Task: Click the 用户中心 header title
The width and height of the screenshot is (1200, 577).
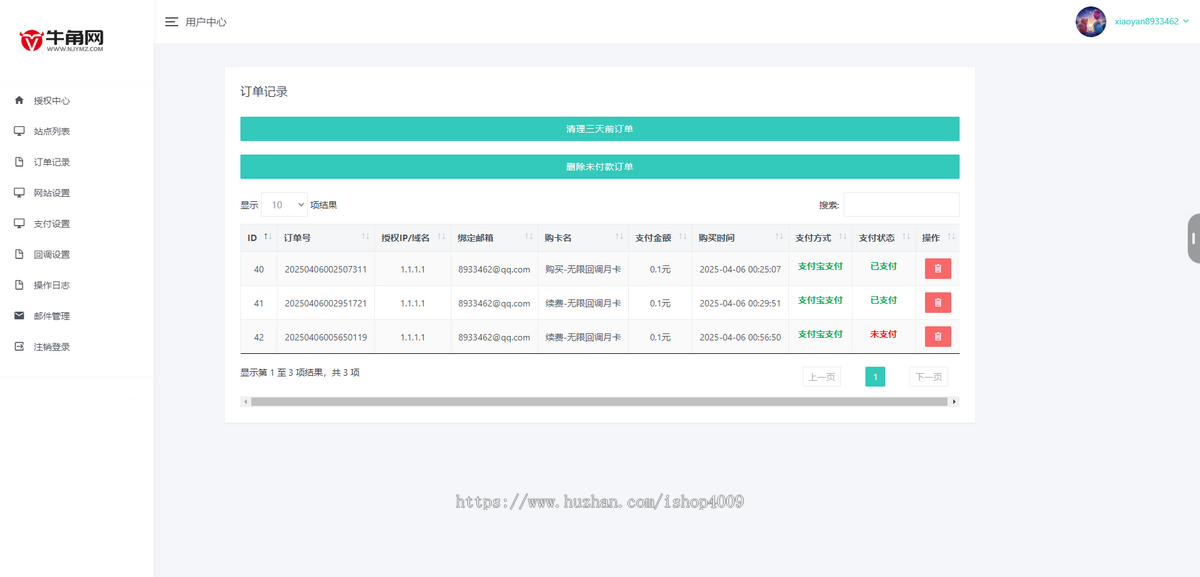Action: pos(206,21)
